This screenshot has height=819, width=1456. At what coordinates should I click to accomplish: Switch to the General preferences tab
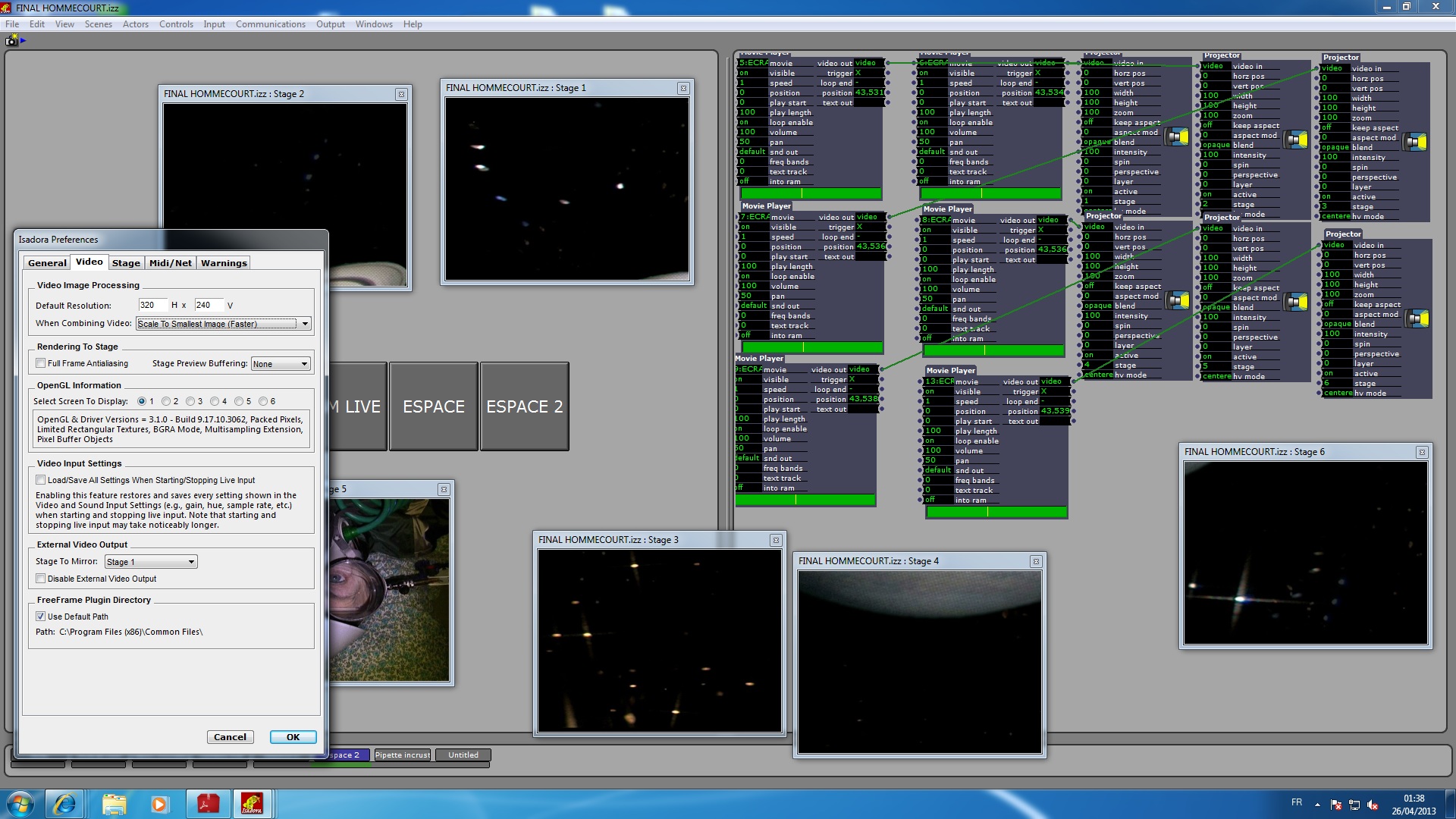(47, 263)
